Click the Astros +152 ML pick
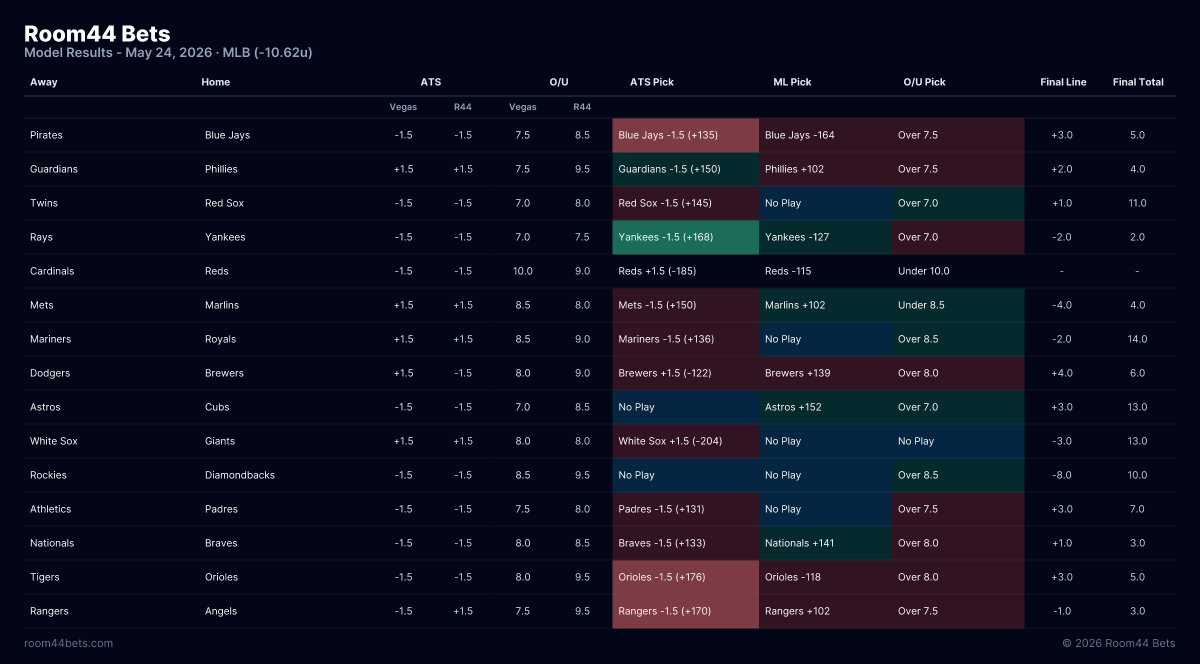The width and height of the screenshot is (1200, 664). pyautogui.click(x=825, y=407)
